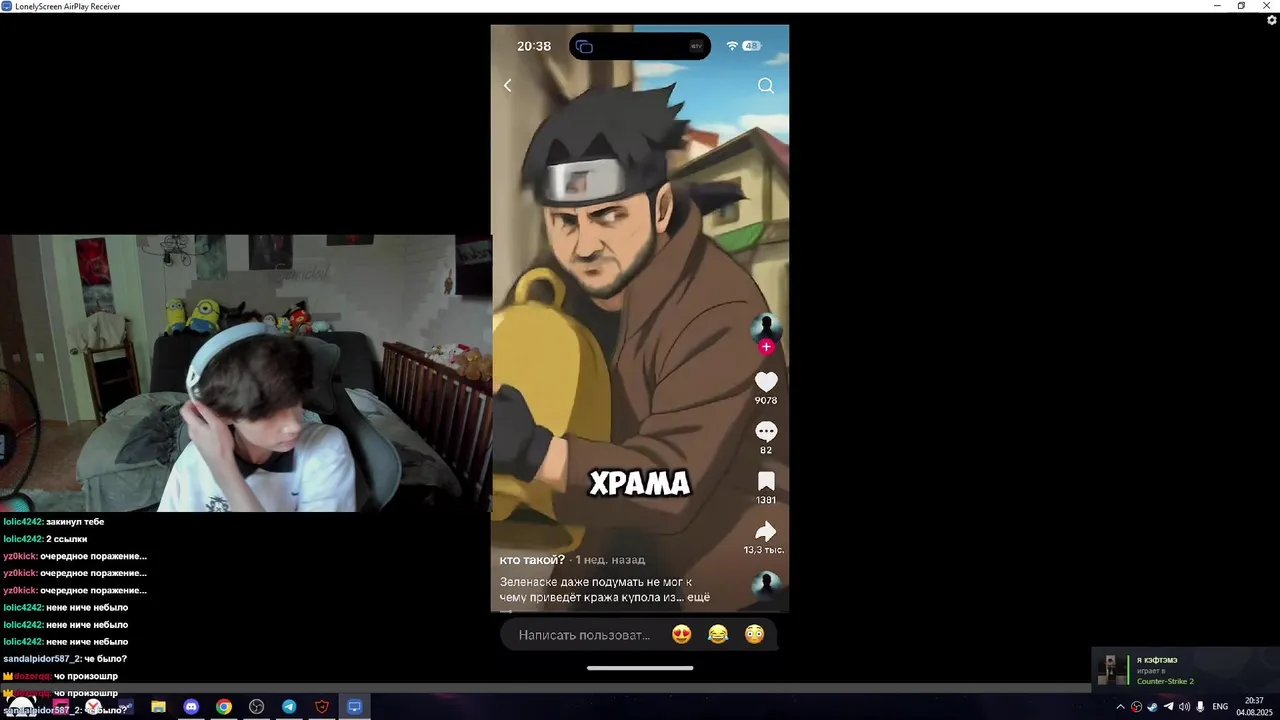Click the home indicator bar under the phone screen

[x=640, y=668]
